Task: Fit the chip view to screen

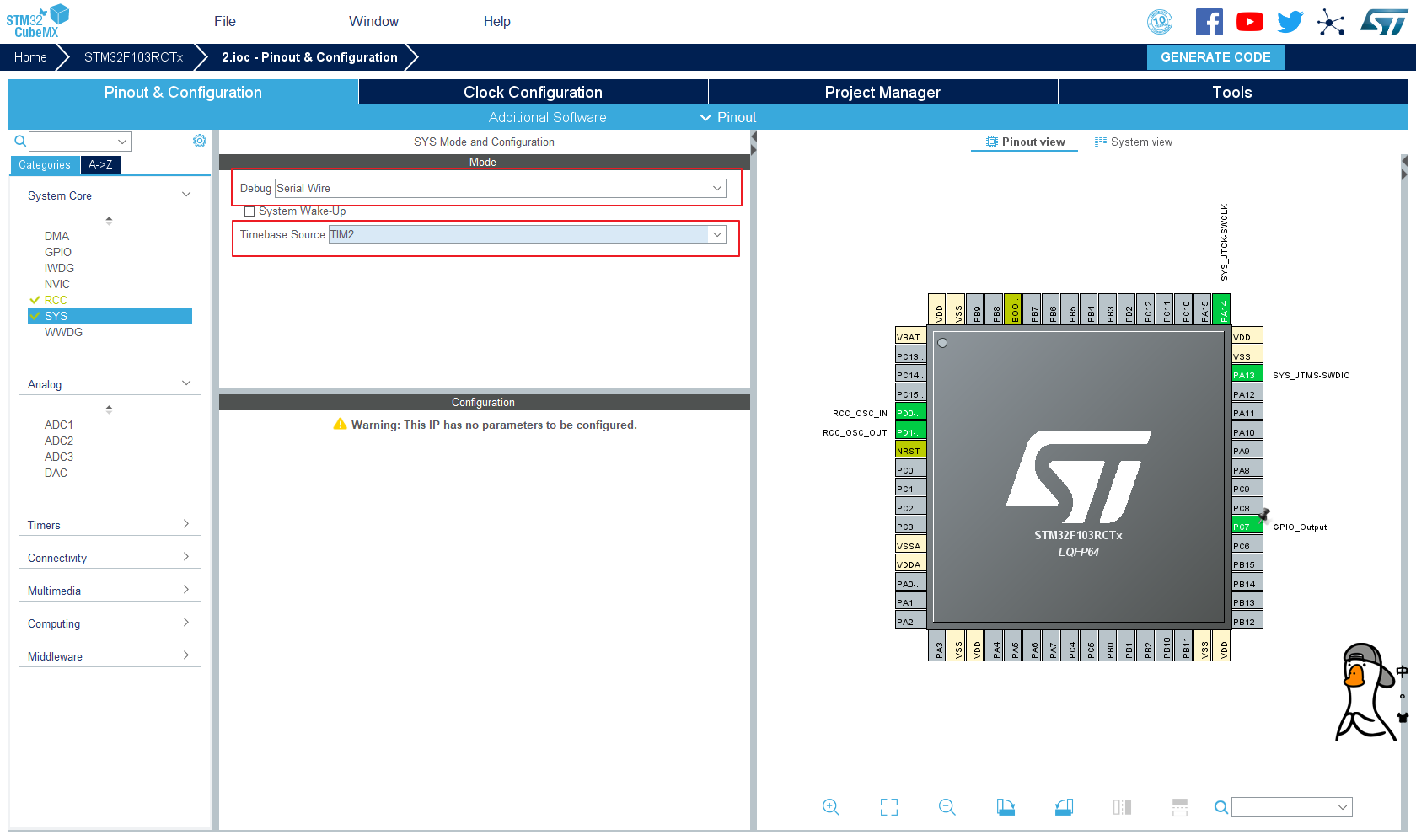Action: tap(889, 807)
